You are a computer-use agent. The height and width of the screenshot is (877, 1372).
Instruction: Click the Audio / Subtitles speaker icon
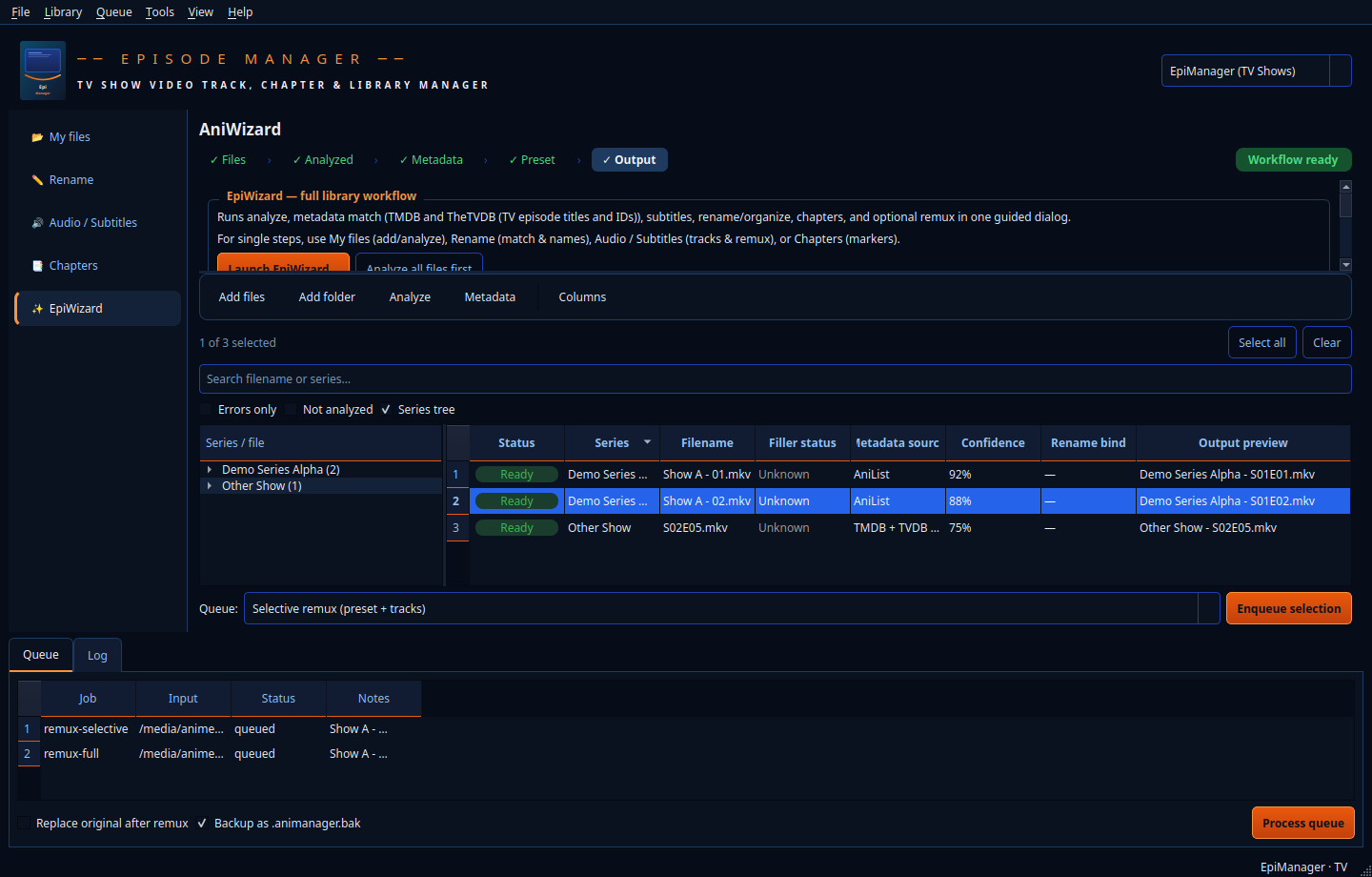click(x=37, y=223)
